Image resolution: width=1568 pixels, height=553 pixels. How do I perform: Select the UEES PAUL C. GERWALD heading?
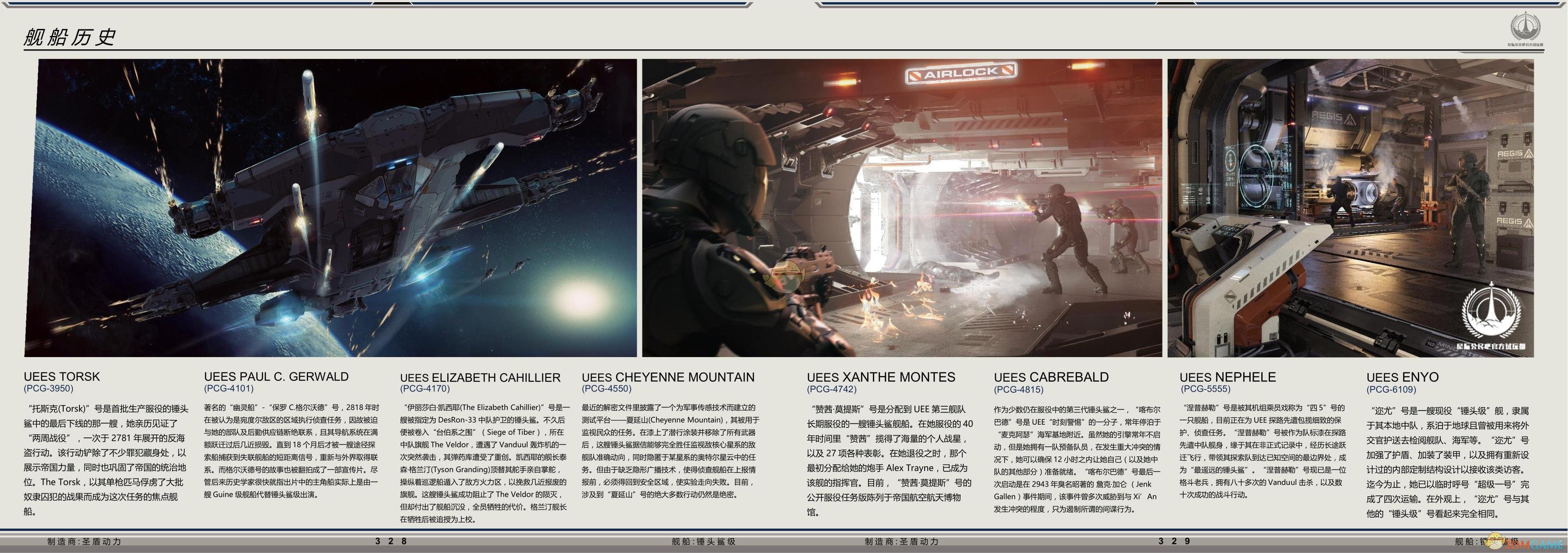tap(276, 376)
